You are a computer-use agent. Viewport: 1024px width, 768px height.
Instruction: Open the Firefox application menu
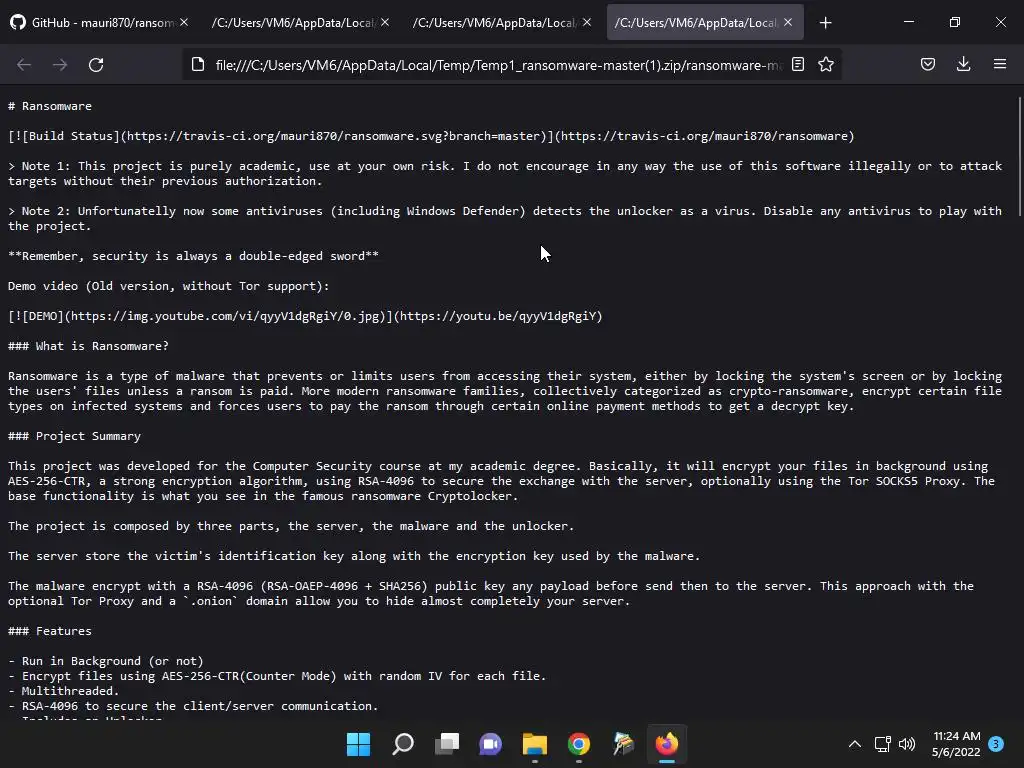[x=1000, y=64]
